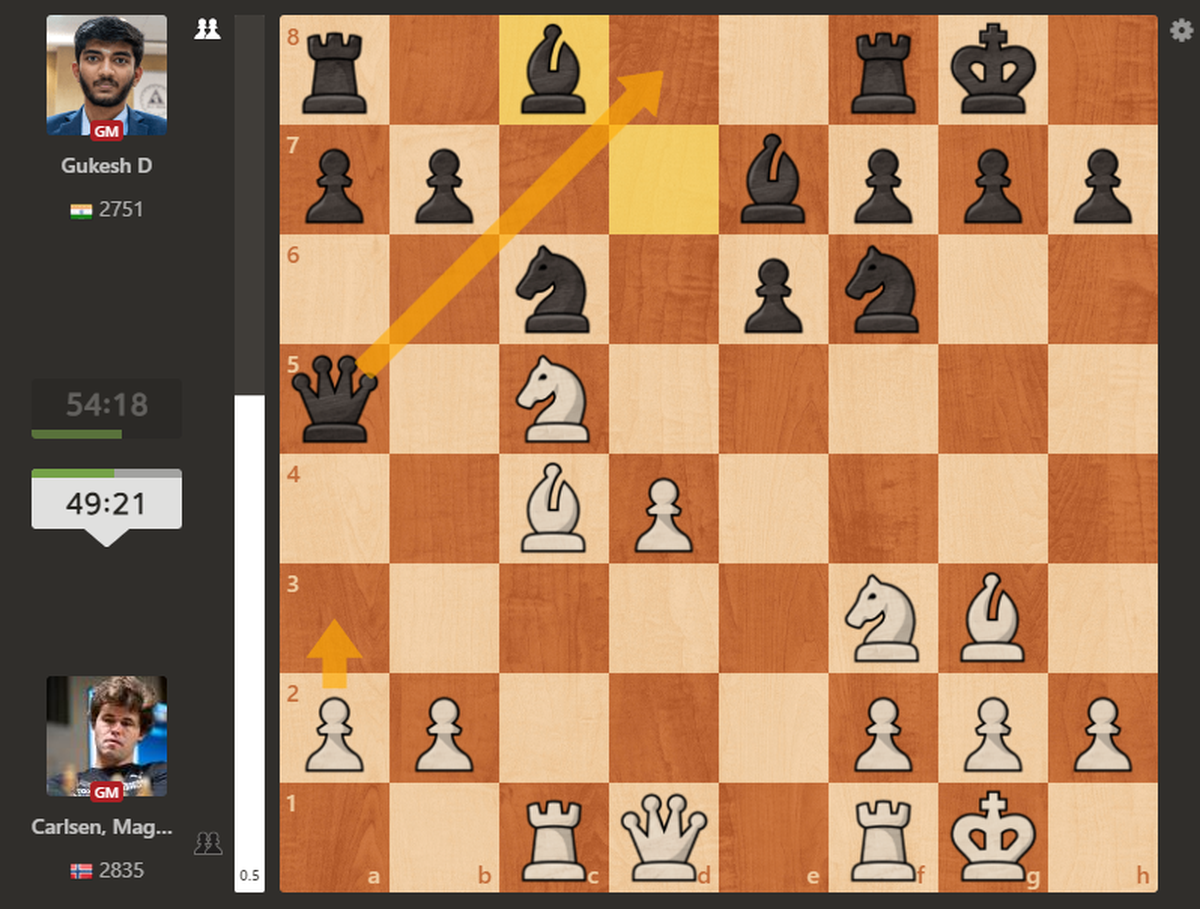Click Gukesh's profile photo
Viewport: 1200px width, 909px height.
(x=107, y=76)
